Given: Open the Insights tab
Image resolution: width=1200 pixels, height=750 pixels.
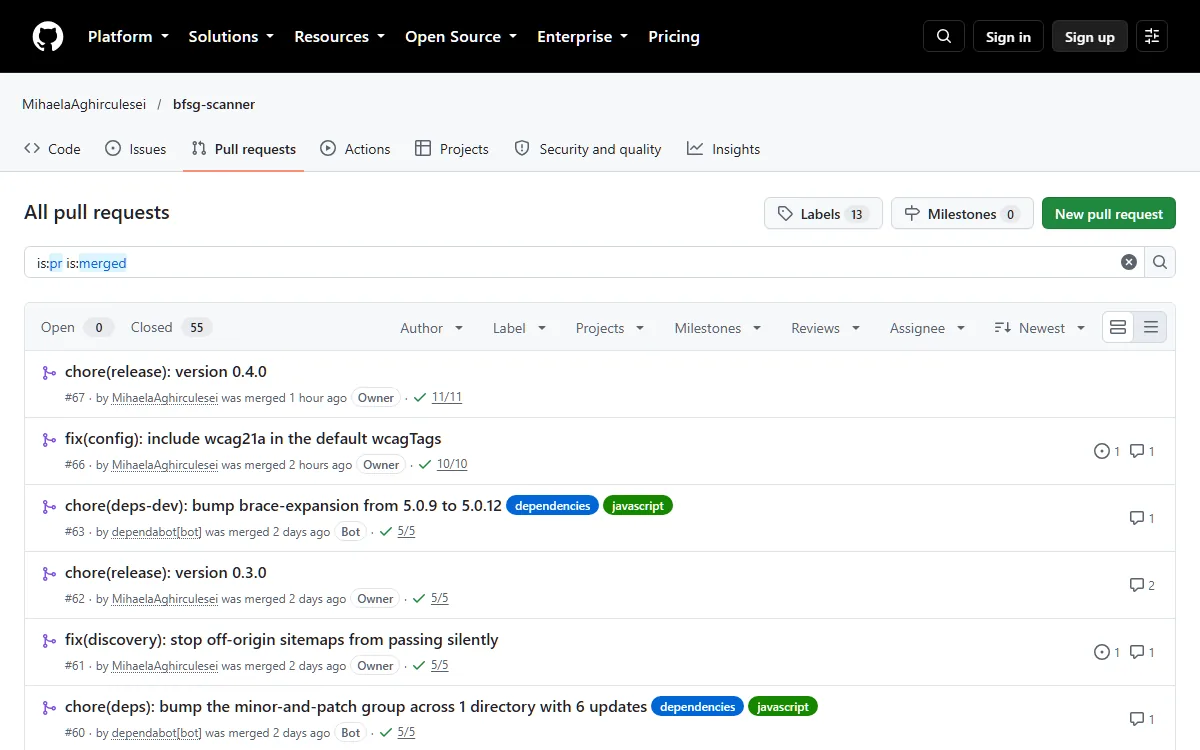Looking at the screenshot, I should tap(723, 149).
